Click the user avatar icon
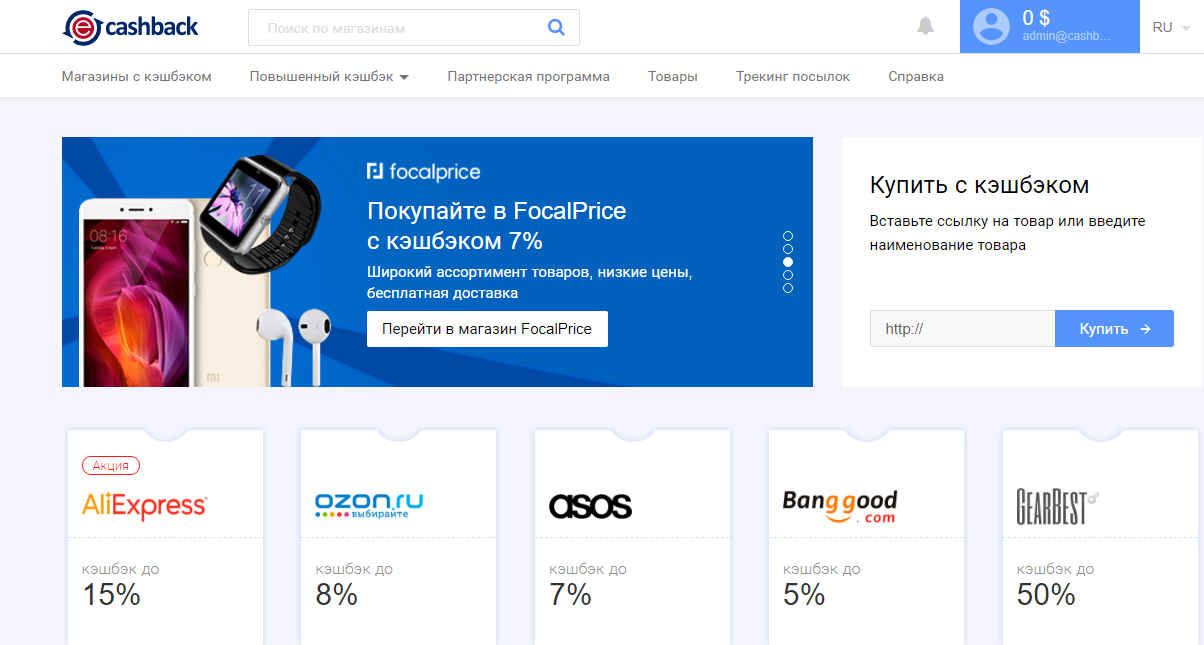Viewport: 1204px width, 645px height. point(991,27)
